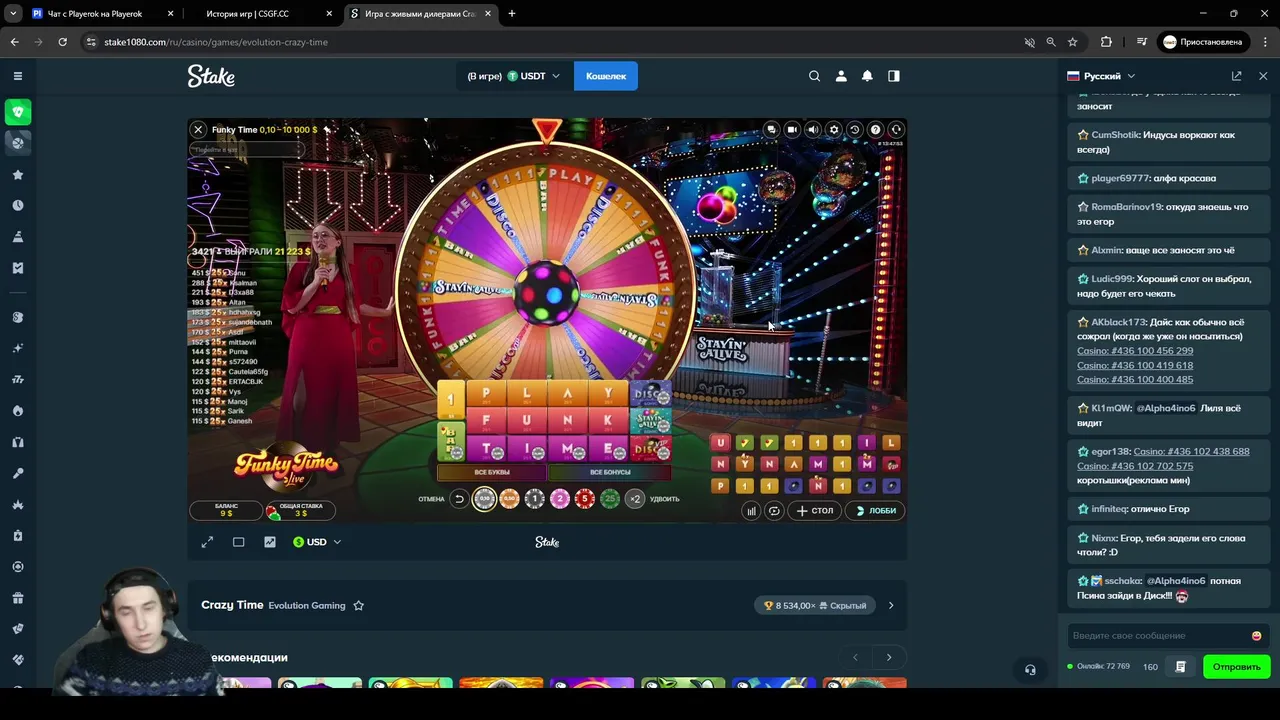Toggle theatre mode rectangle icon

(238, 542)
